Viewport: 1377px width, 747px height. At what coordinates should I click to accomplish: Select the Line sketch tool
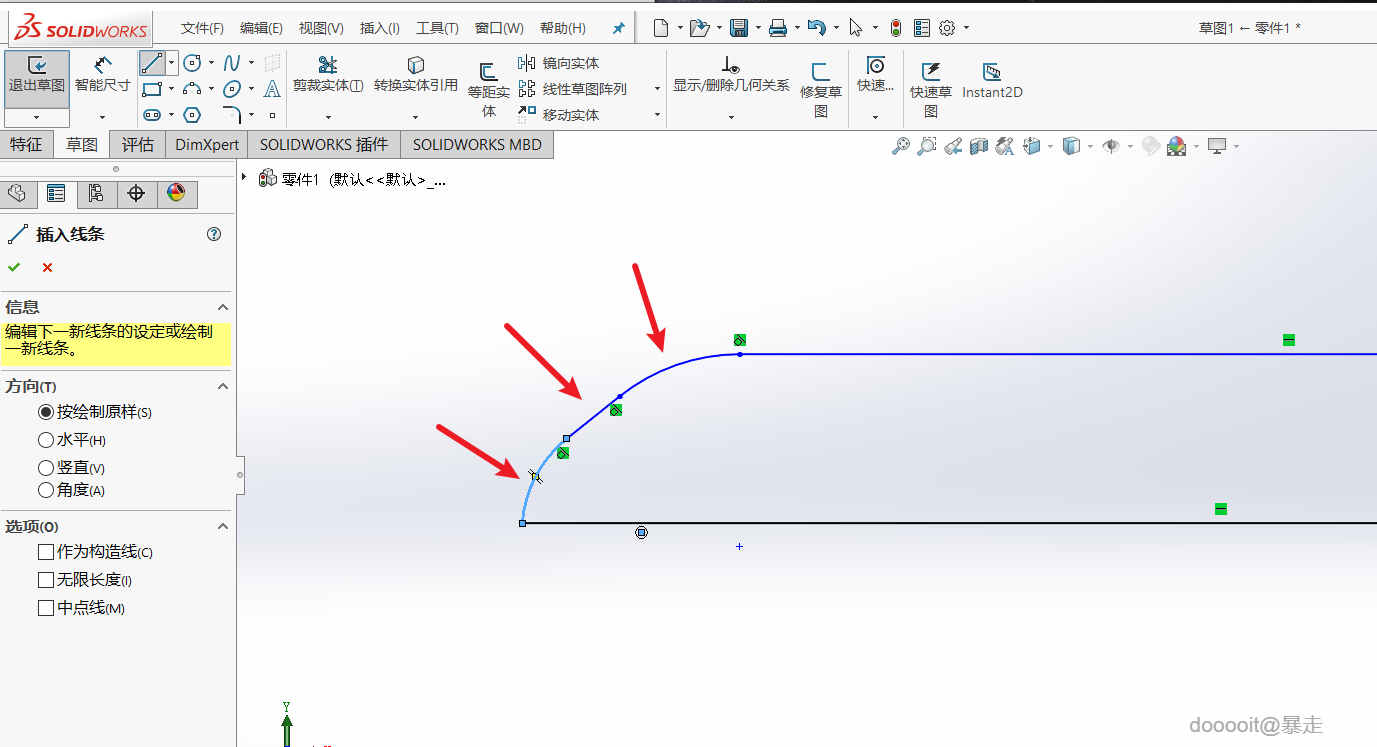click(151, 63)
